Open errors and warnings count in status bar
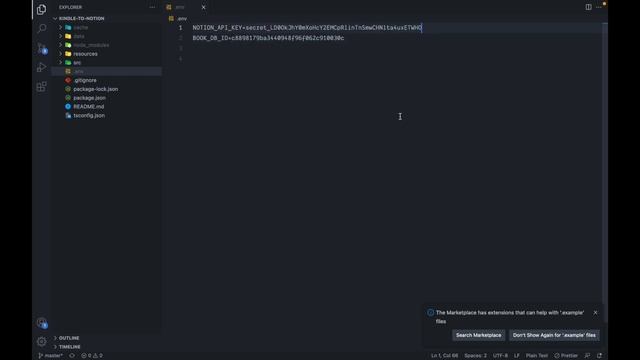Viewport: 640px width, 360px height. click(92, 356)
